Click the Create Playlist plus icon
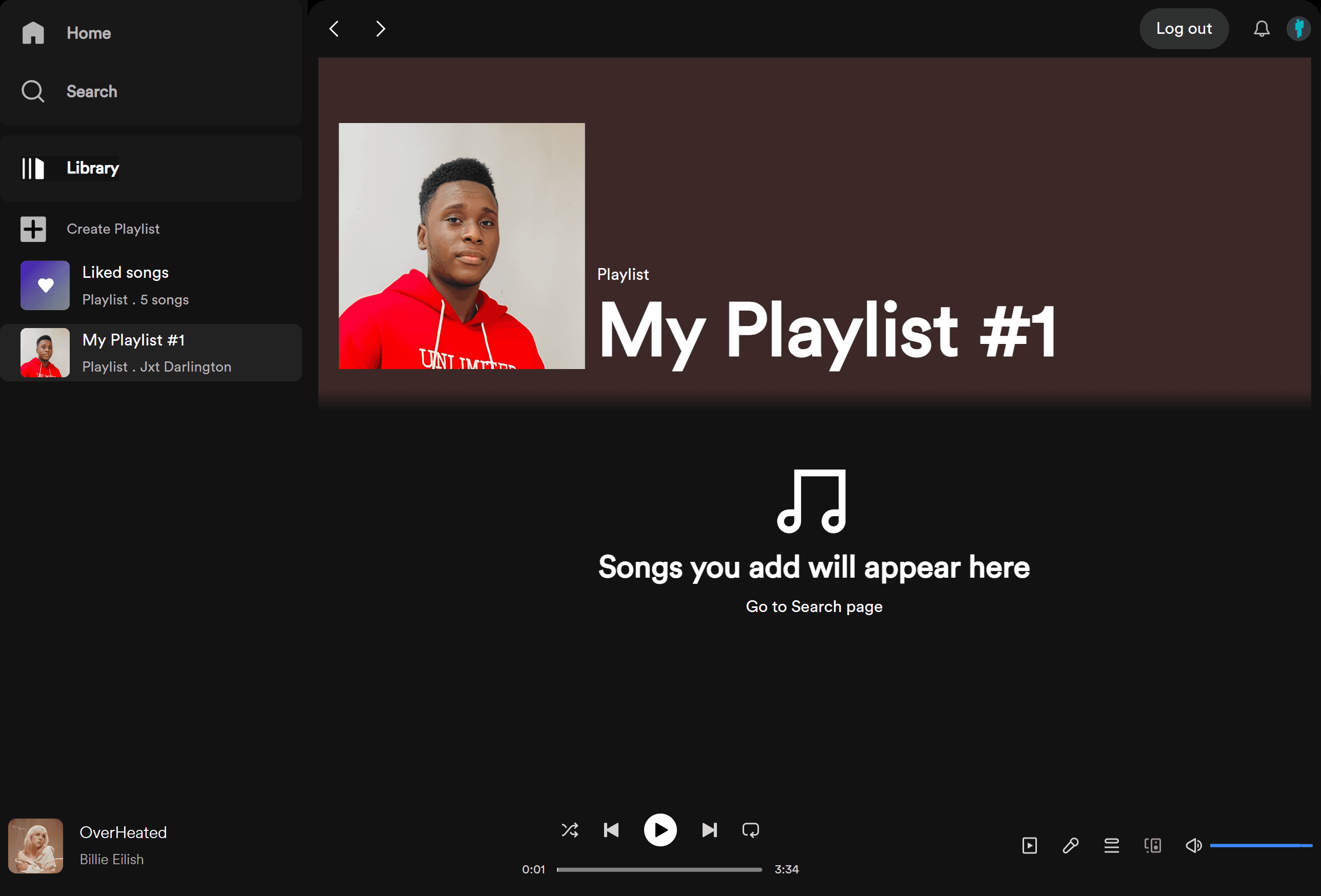1321x896 pixels. point(33,229)
